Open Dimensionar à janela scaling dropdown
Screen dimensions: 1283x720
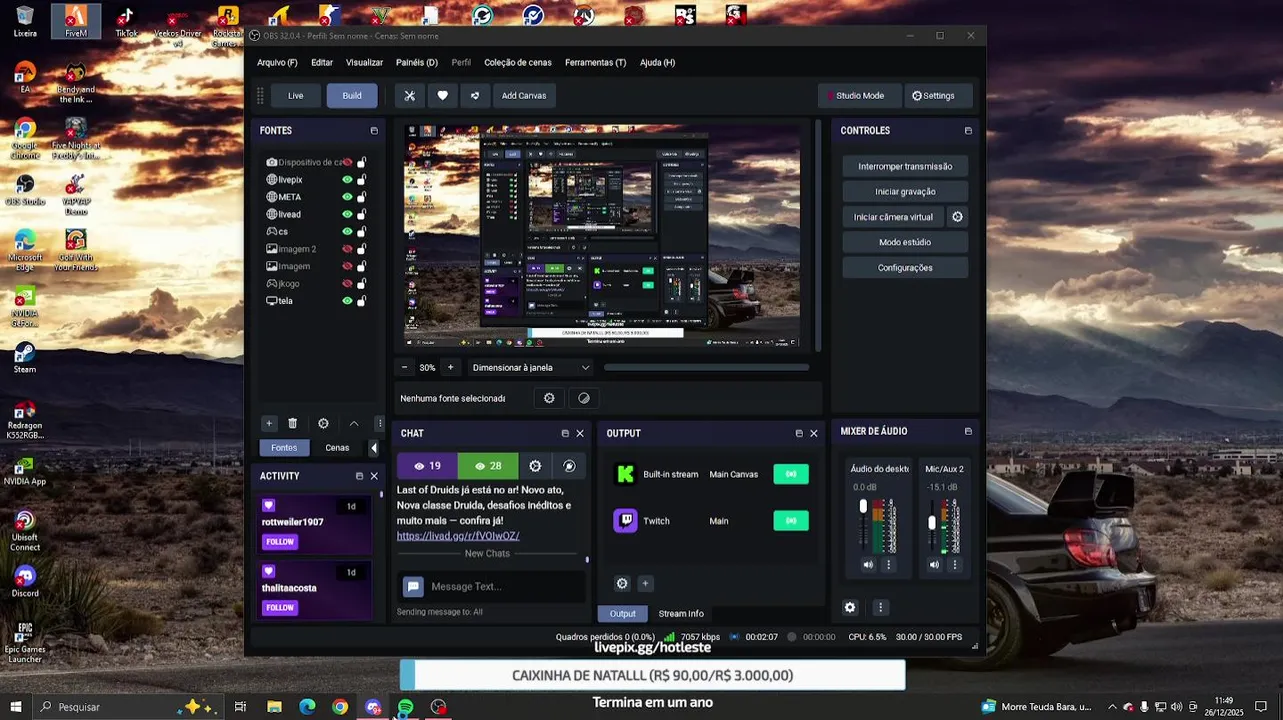click(x=531, y=367)
